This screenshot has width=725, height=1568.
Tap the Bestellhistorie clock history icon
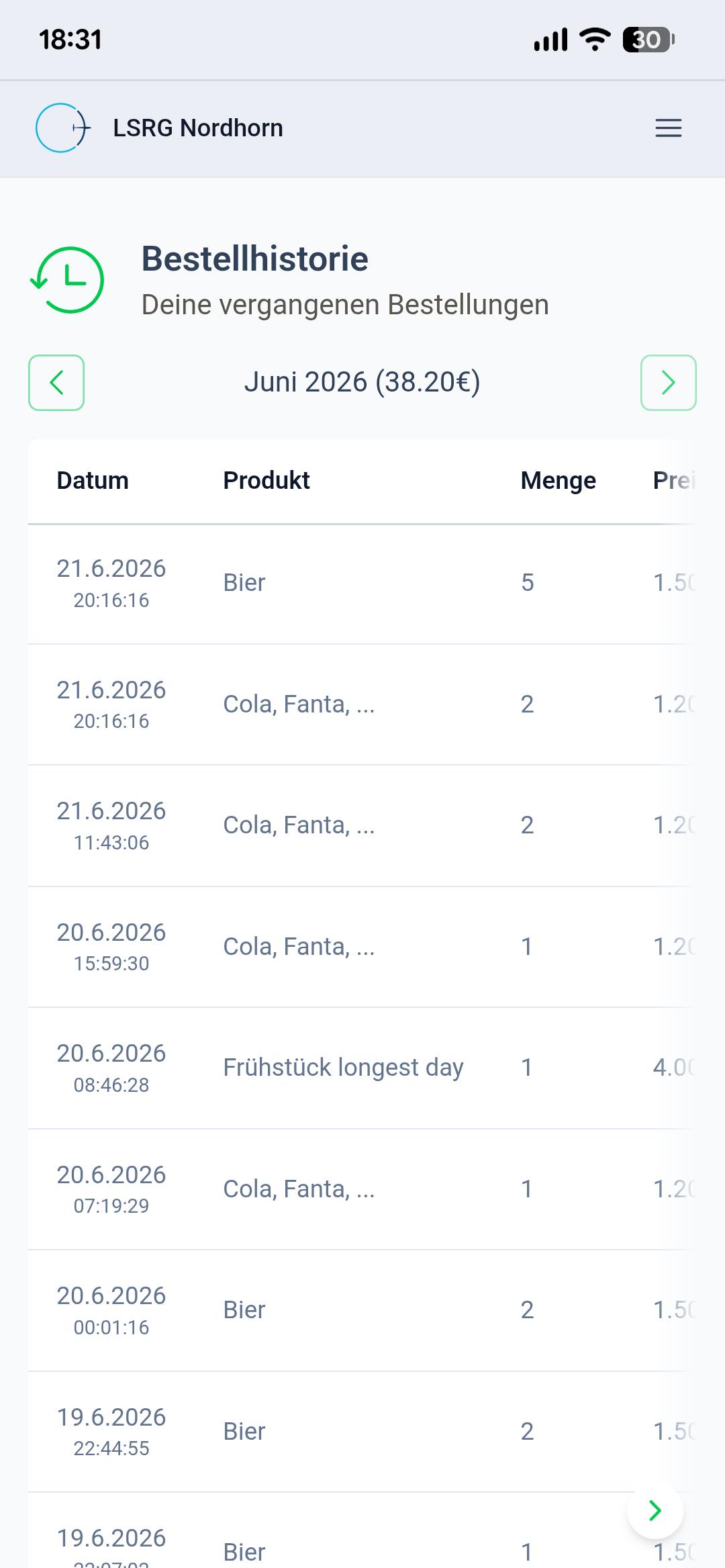[x=67, y=280]
